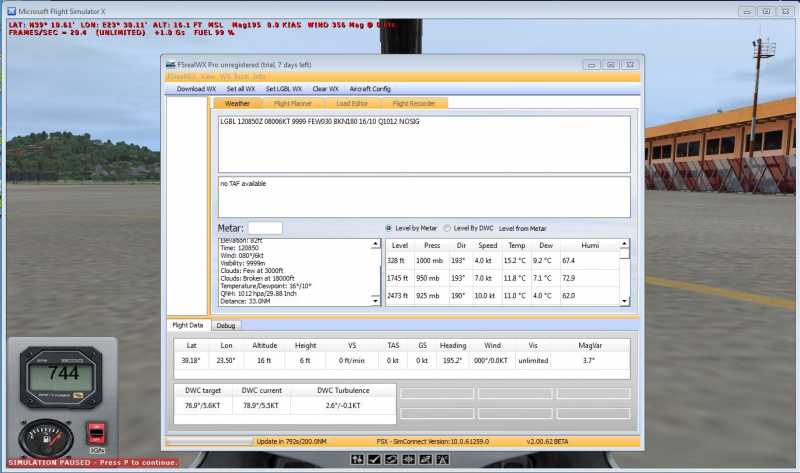
Task: Click the chain-link shaped panel icon
Action: click(391, 460)
